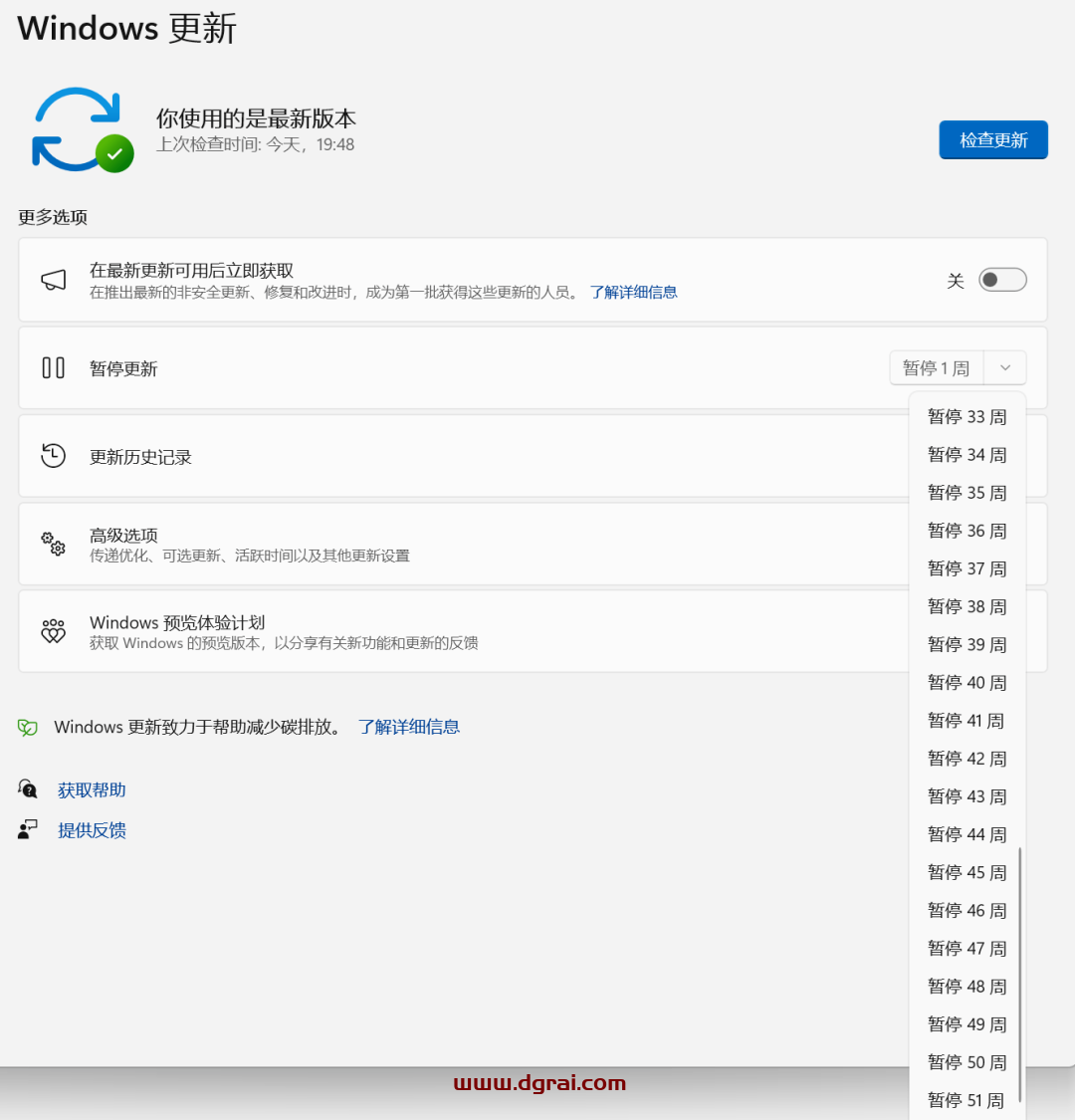The height and width of the screenshot is (1120, 1075).
Task: Pick 暂停 45 周 in dropdown
Action: pos(967,872)
